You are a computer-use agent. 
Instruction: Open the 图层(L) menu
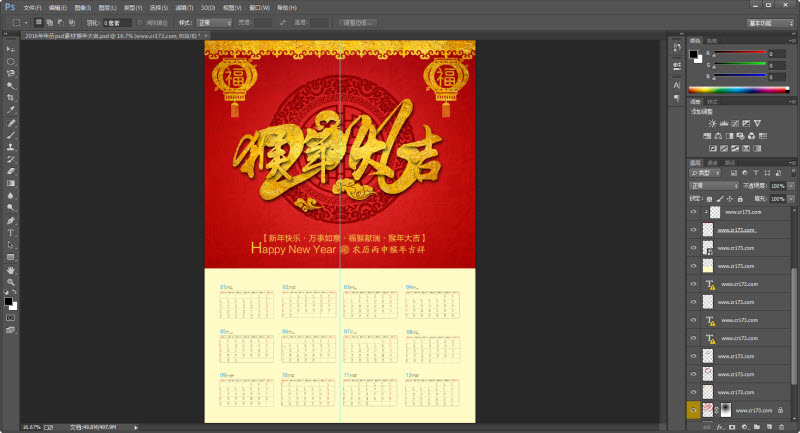point(107,8)
